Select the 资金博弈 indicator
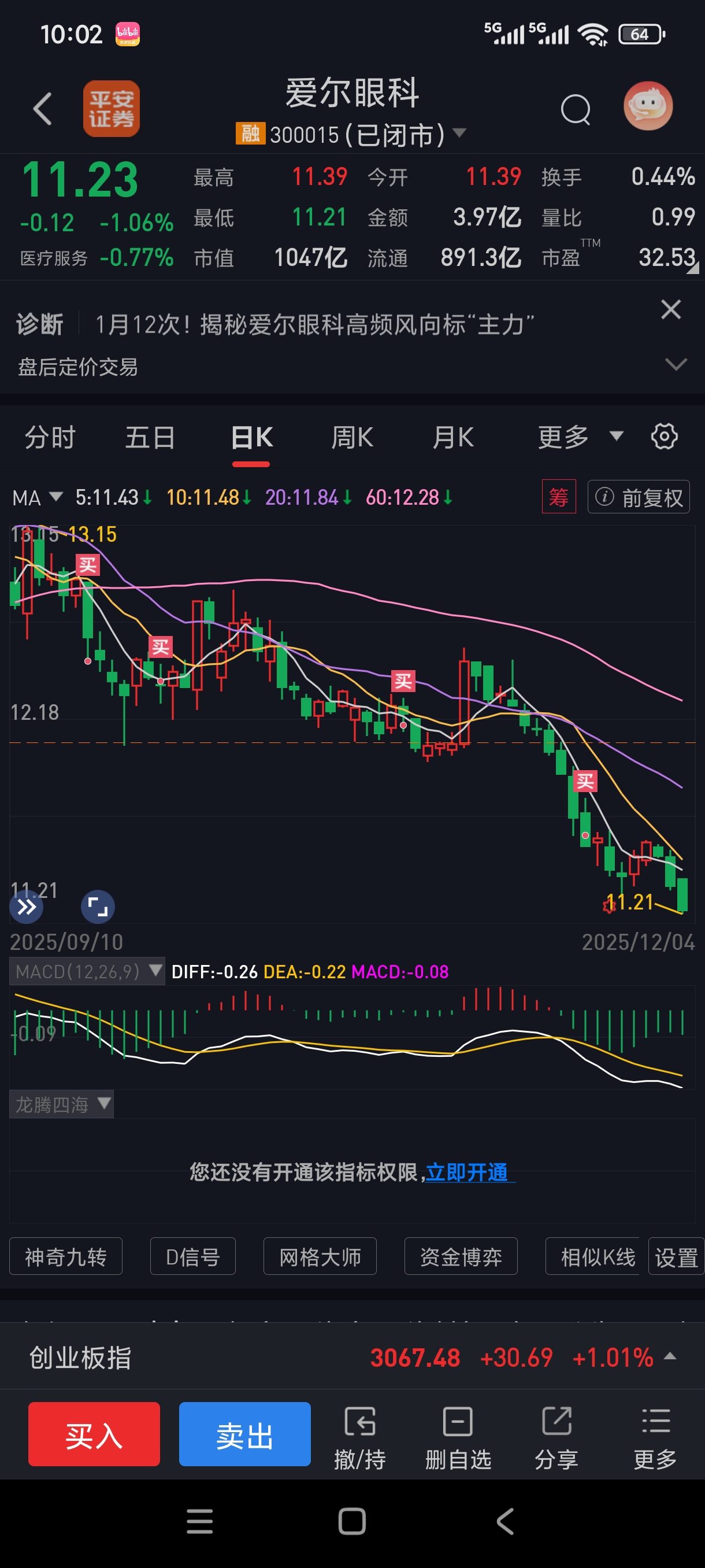Screen dimensions: 705x1568 (461, 1256)
